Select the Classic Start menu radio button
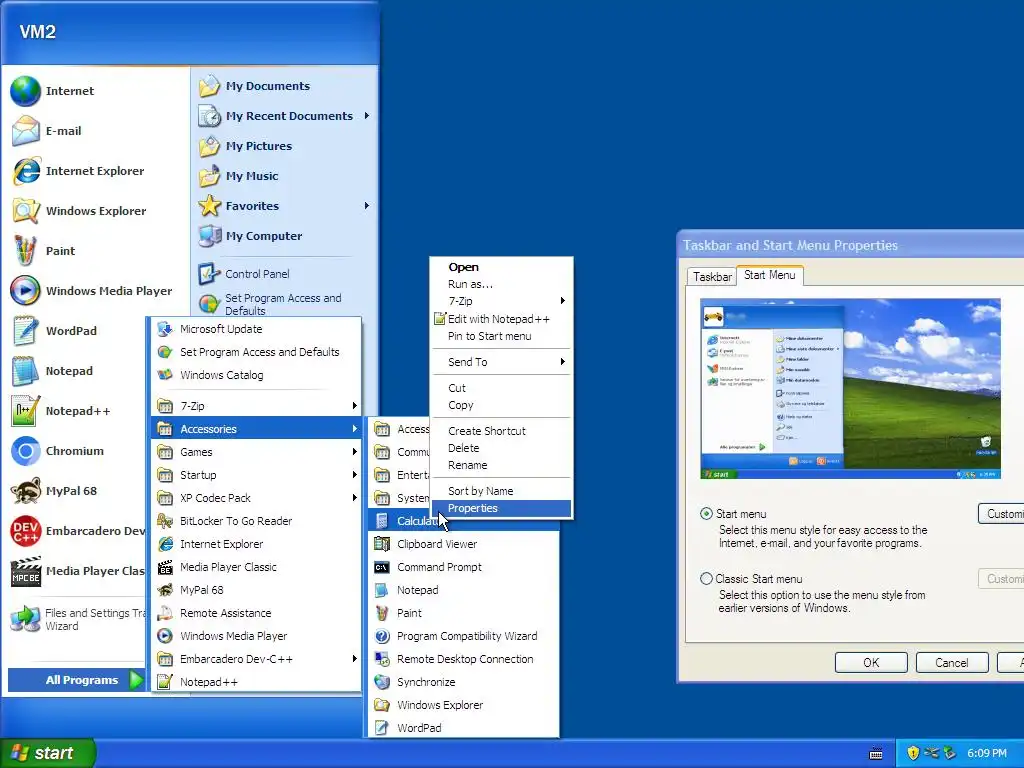This screenshot has width=1024, height=768. [x=706, y=579]
